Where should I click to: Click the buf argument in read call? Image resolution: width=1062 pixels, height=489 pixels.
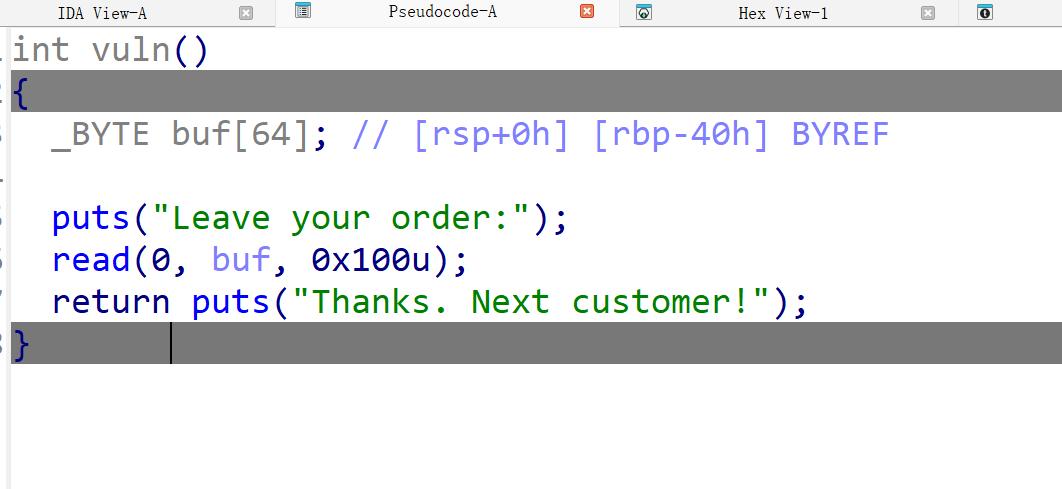[x=241, y=260]
